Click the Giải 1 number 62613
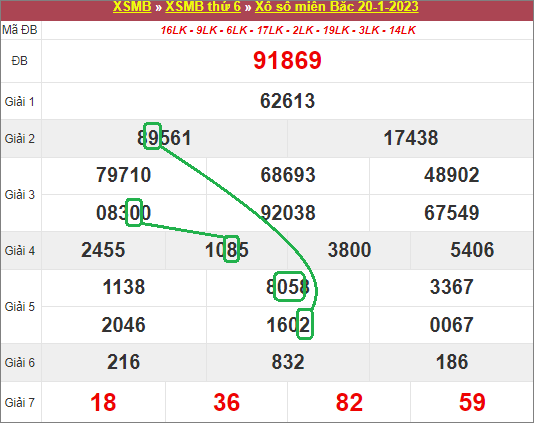This screenshot has height=423, width=534. point(287,101)
